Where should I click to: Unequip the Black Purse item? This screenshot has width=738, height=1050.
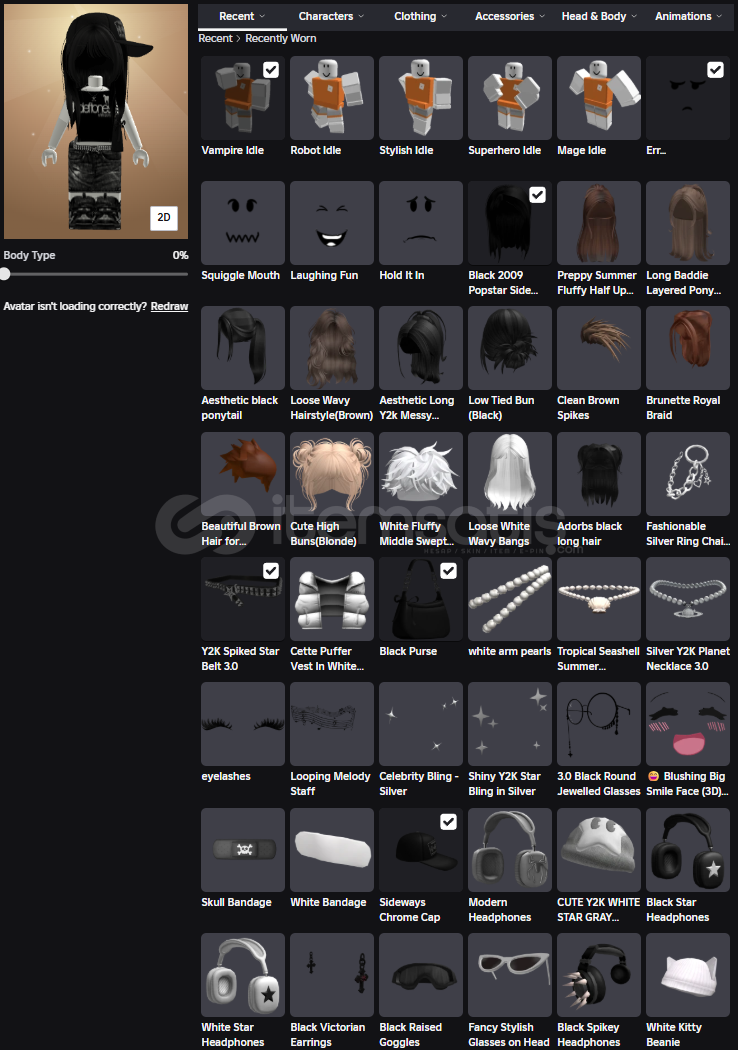click(448, 571)
